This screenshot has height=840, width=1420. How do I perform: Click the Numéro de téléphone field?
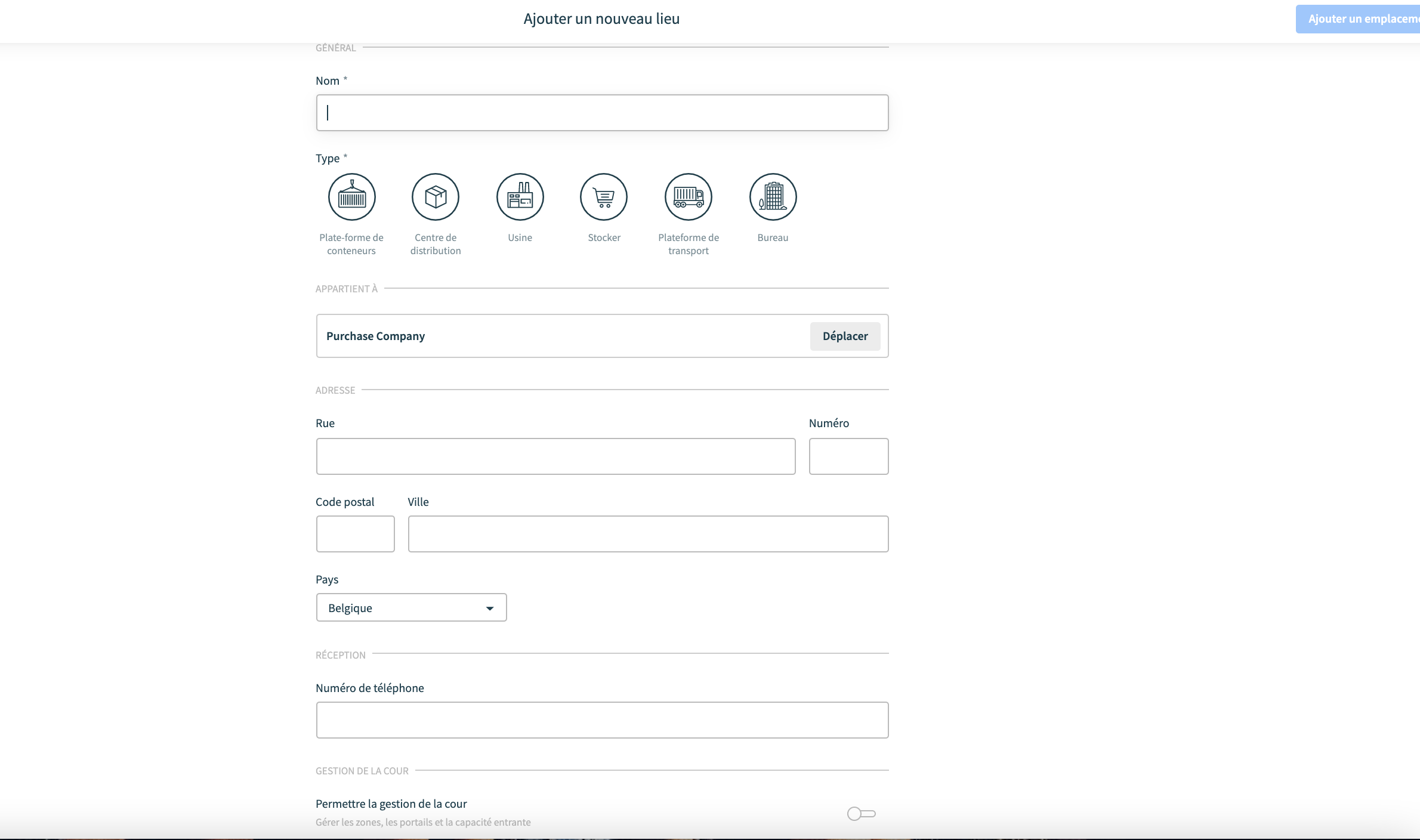pos(602,720)
